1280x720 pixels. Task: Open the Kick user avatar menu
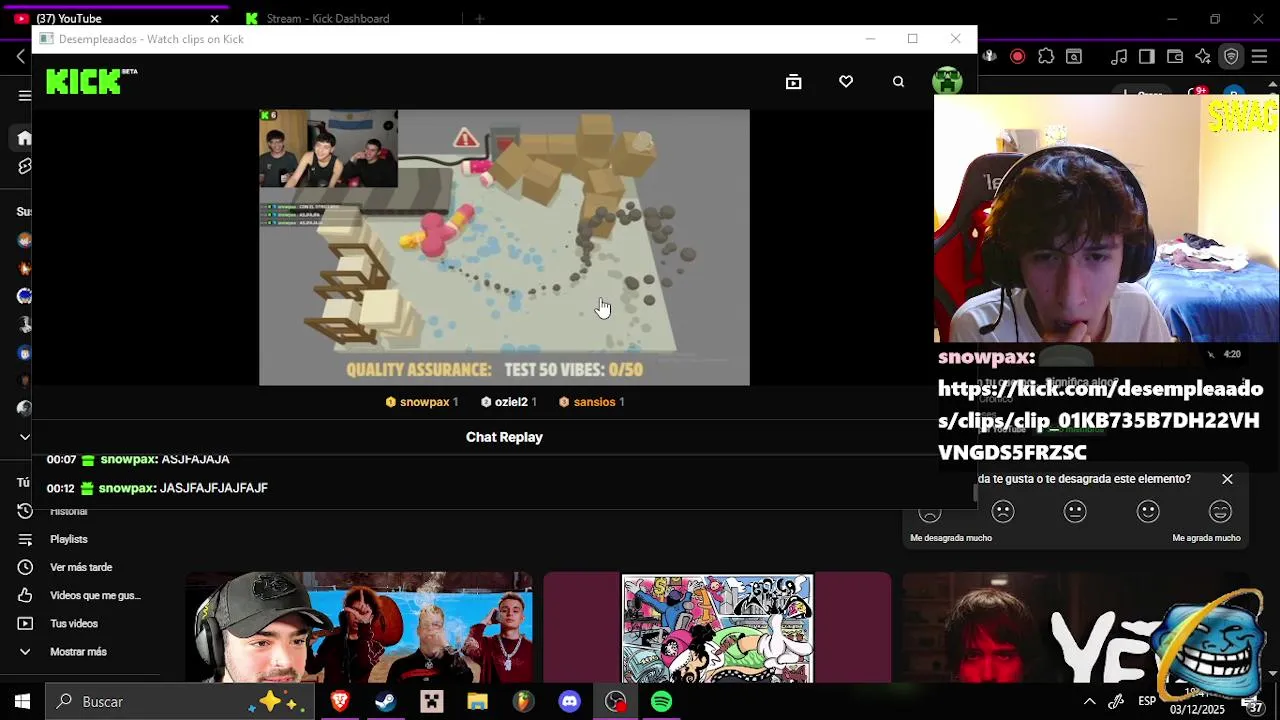(x=947, y=81)
